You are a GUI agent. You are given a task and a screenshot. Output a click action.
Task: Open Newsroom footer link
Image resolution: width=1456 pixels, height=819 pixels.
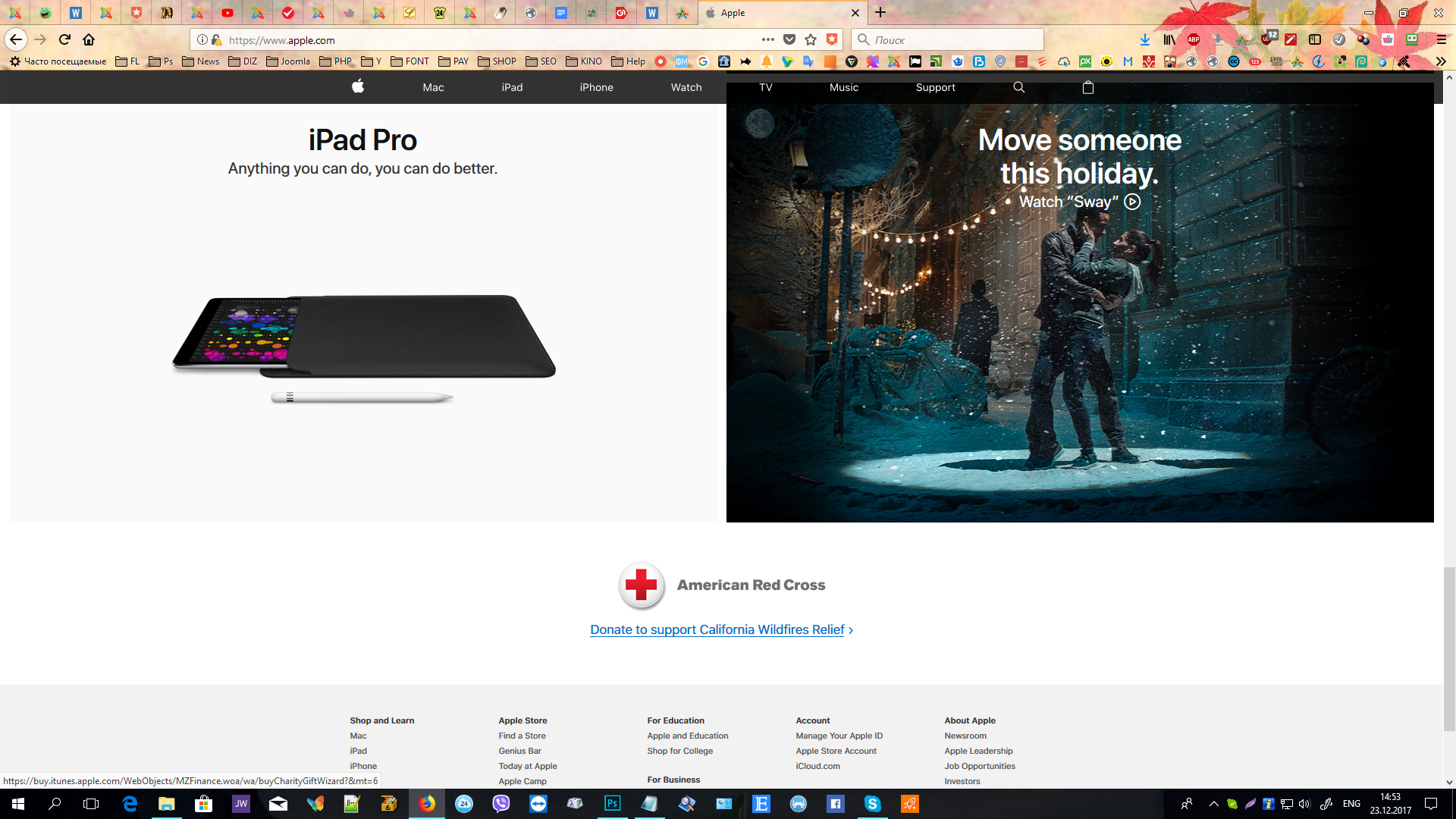[965, 736]
